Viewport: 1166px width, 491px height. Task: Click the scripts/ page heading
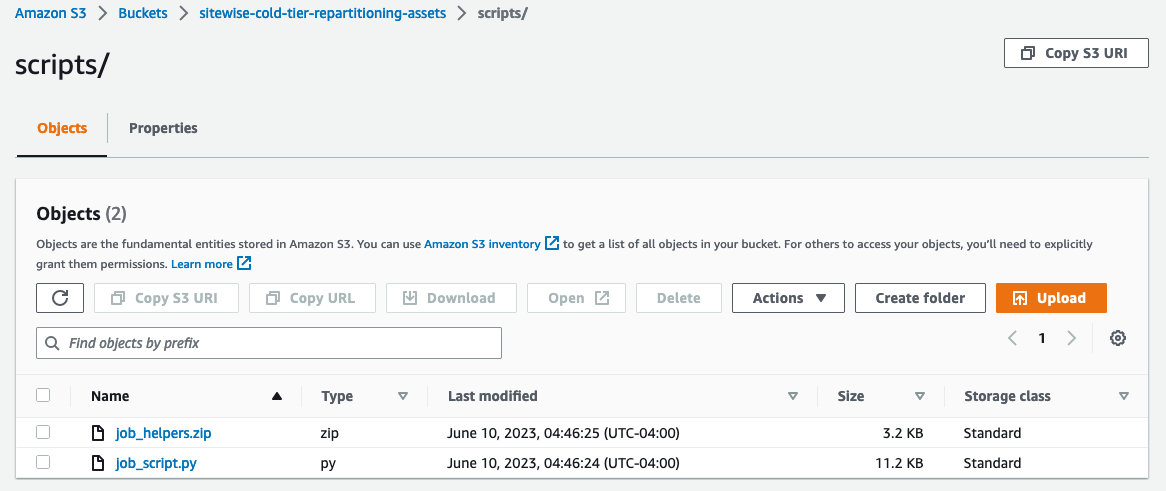coord(62,65)
